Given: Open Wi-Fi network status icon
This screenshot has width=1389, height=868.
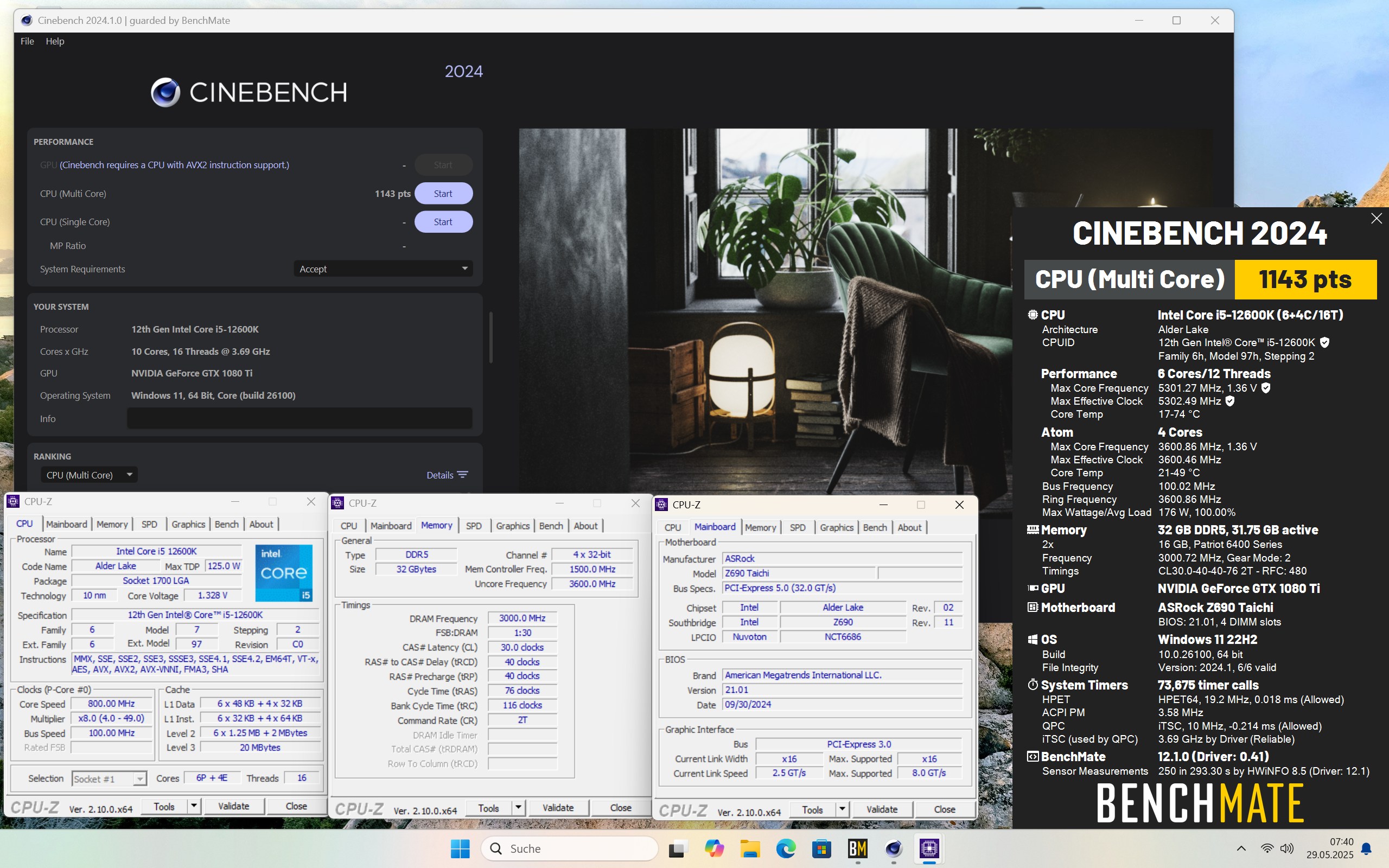Looking at the screenshot, I should [x=1267, y=848].
